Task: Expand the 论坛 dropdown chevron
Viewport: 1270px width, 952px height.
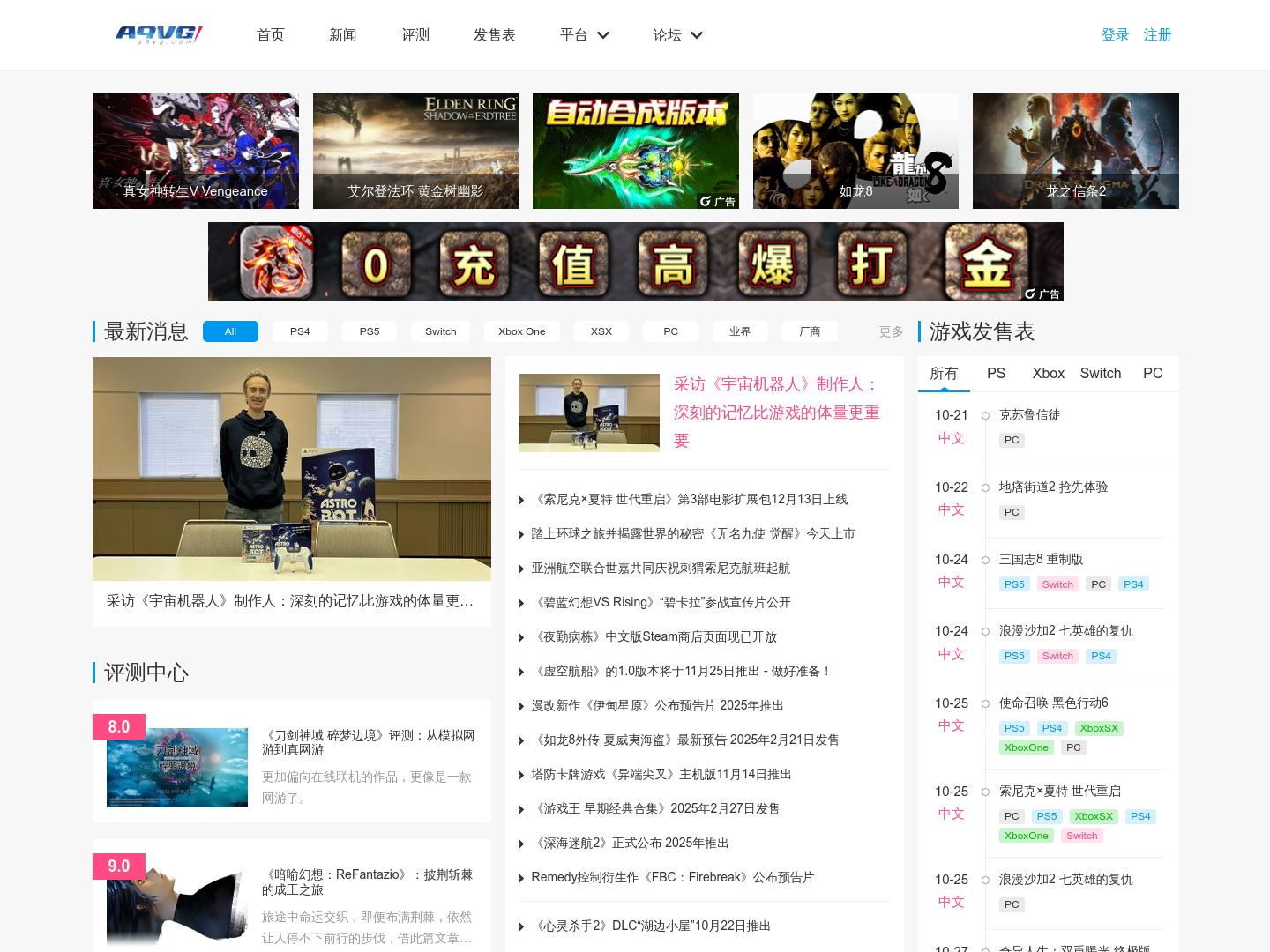Action: point(697,35)
